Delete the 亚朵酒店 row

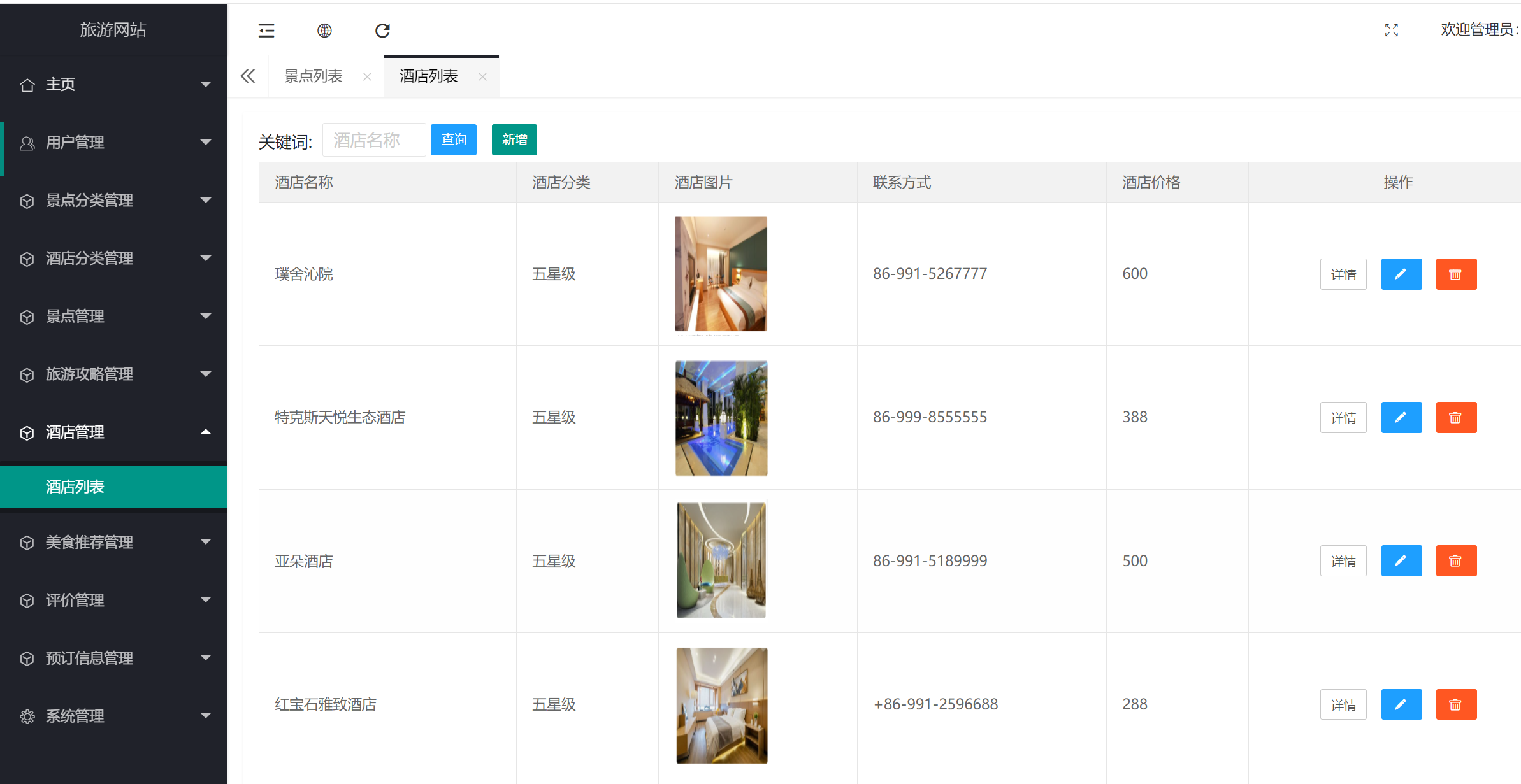[1456, 561]
